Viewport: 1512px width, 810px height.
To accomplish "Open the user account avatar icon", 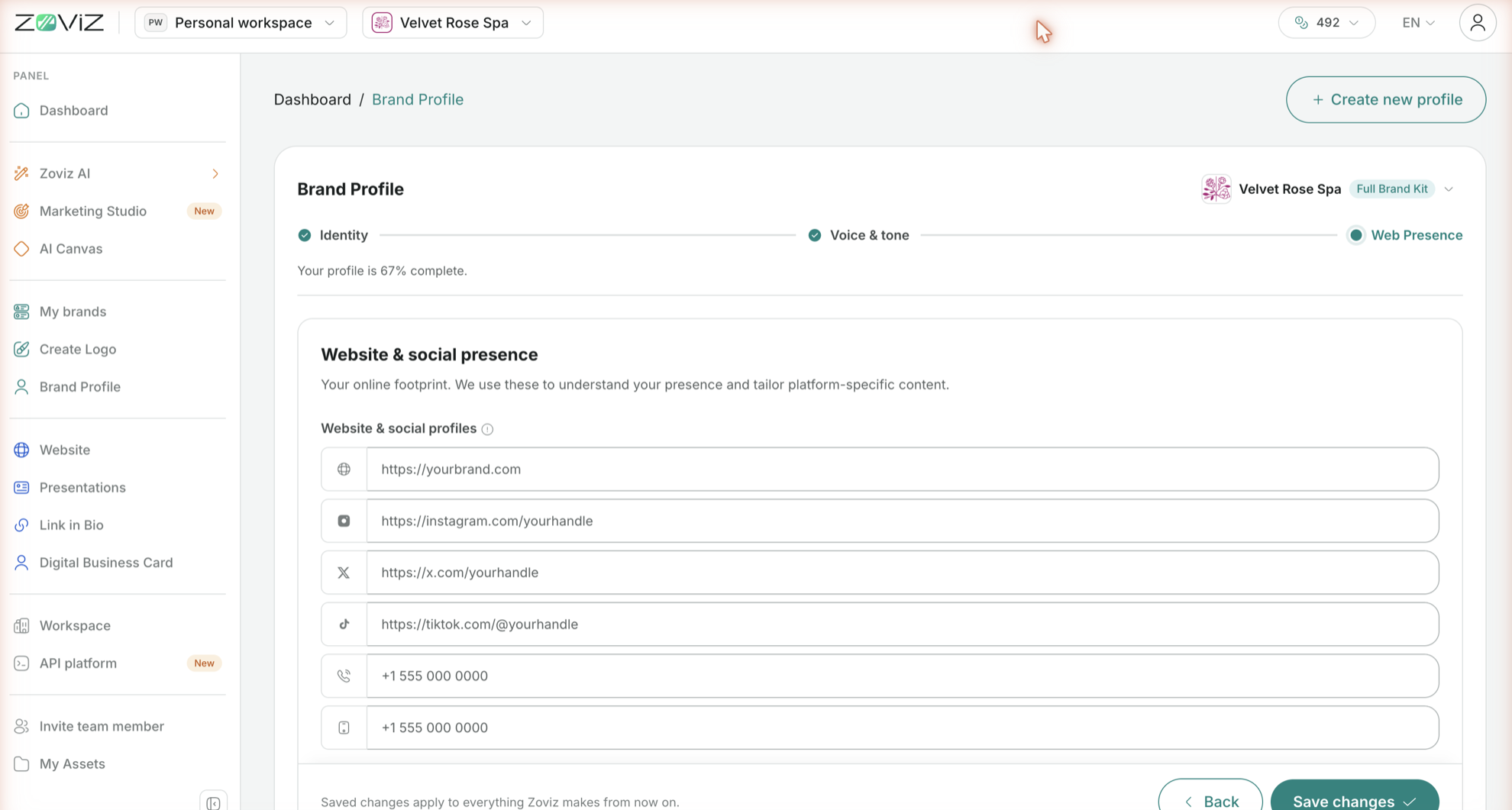I will [x=1478, y=23].
